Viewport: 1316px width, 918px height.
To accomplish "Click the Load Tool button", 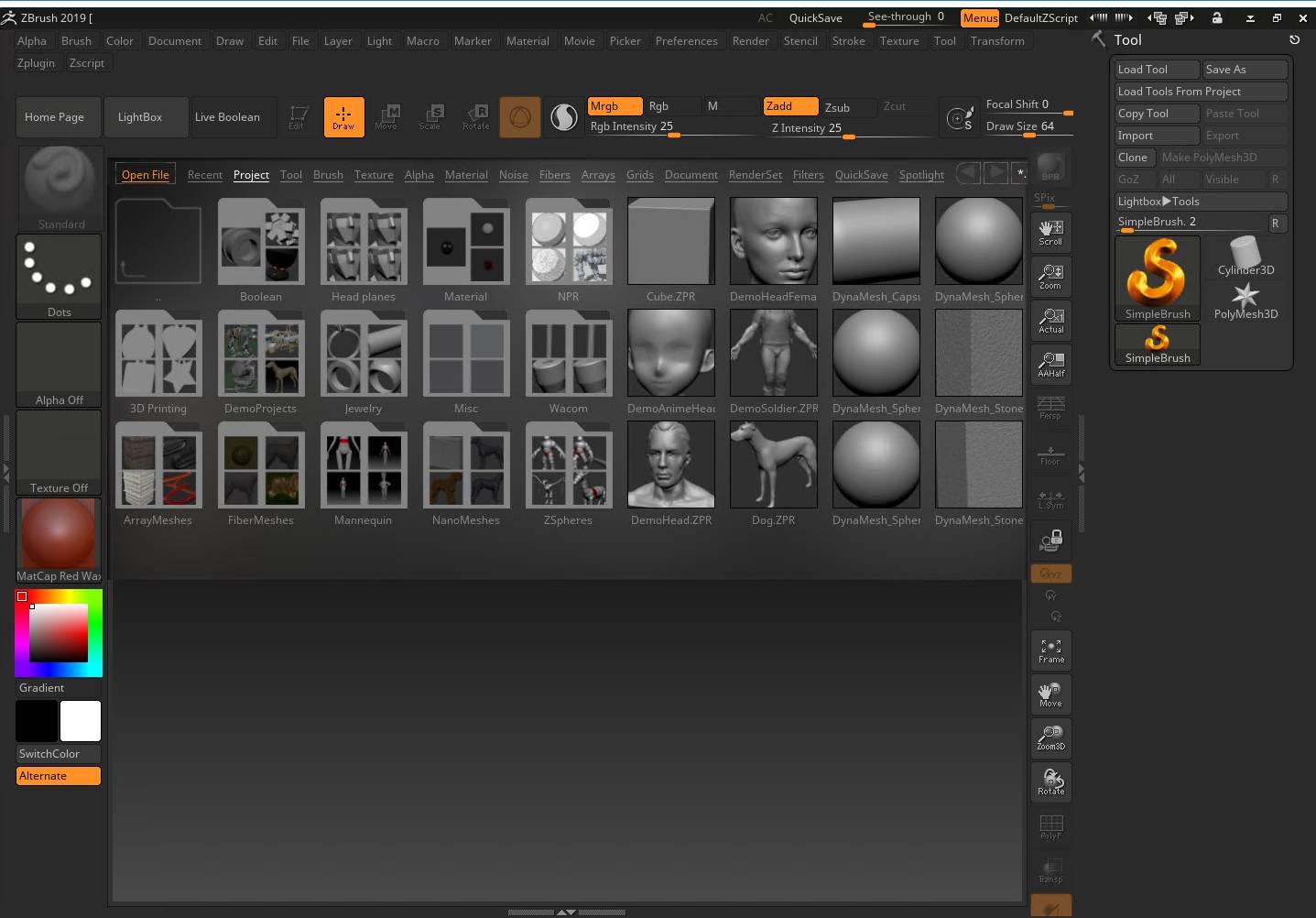I will pos(1157,70).
